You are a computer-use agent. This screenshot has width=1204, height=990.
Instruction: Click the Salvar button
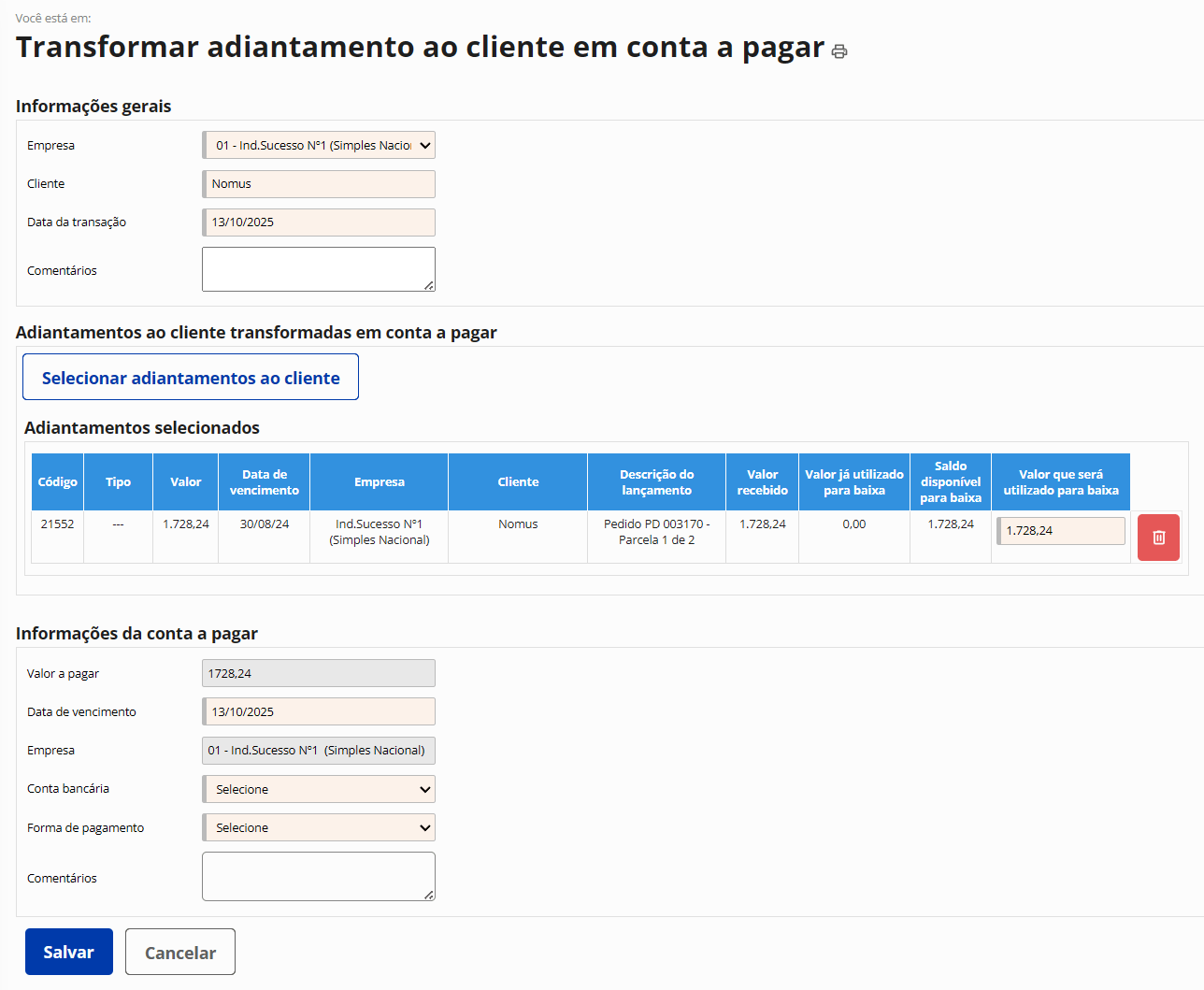click(69, 952)
